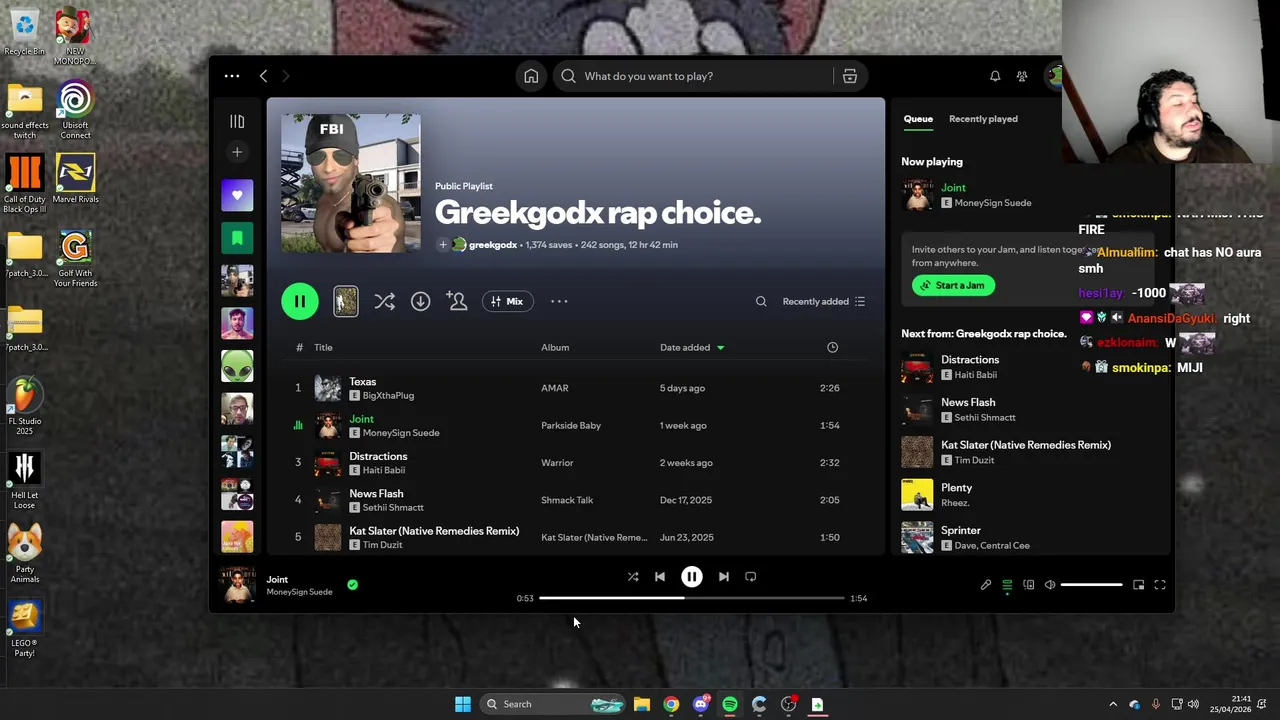Click the 'Texas' track title
This screenshot has height=720, width=1280.
(363, 381)
